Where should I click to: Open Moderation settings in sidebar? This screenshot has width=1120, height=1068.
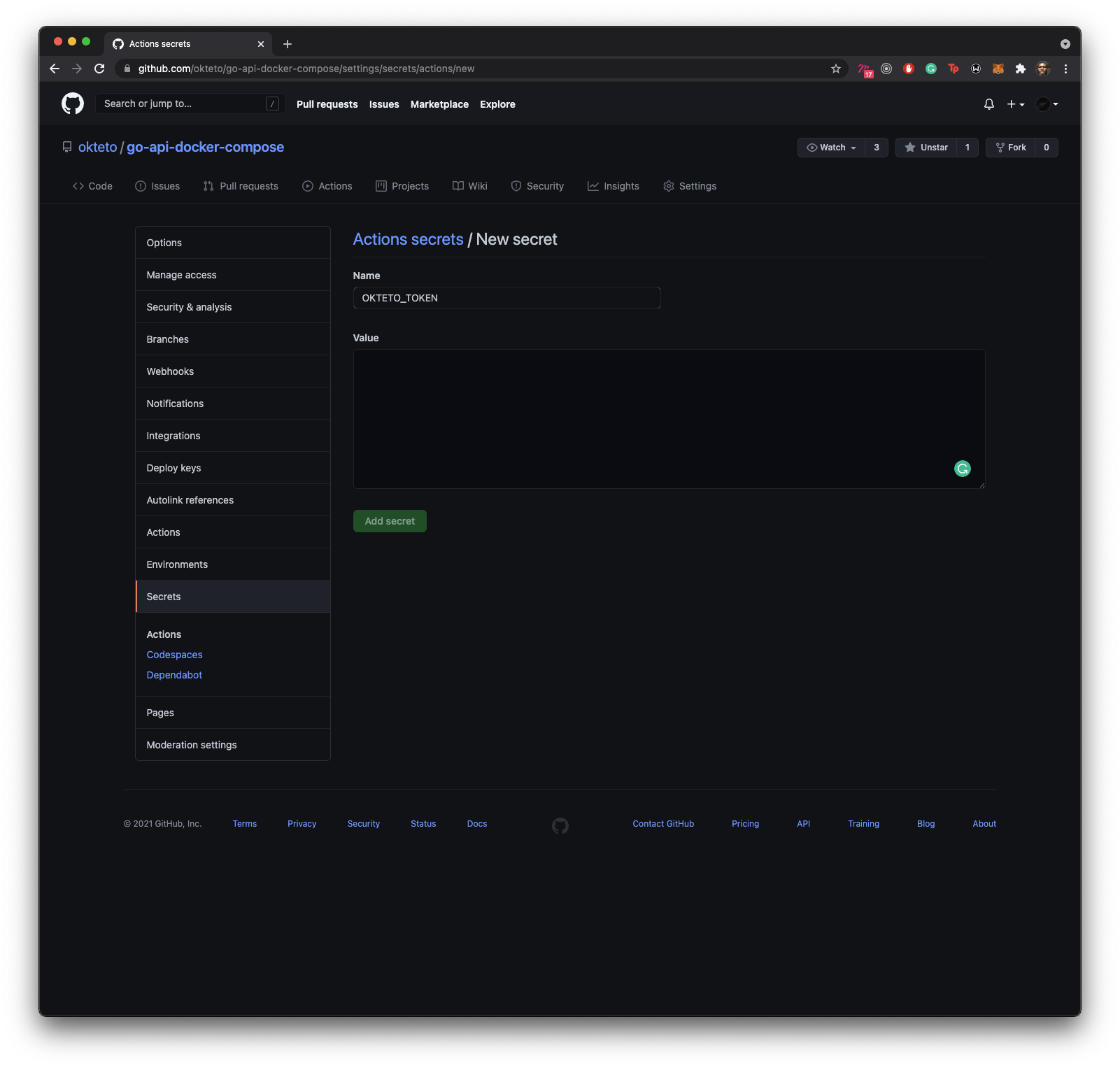click(x=233, y=745)
